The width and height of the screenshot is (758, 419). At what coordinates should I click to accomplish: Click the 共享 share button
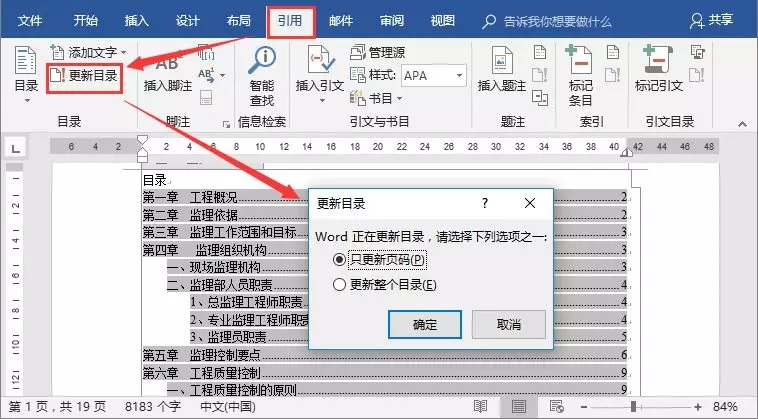712,20
